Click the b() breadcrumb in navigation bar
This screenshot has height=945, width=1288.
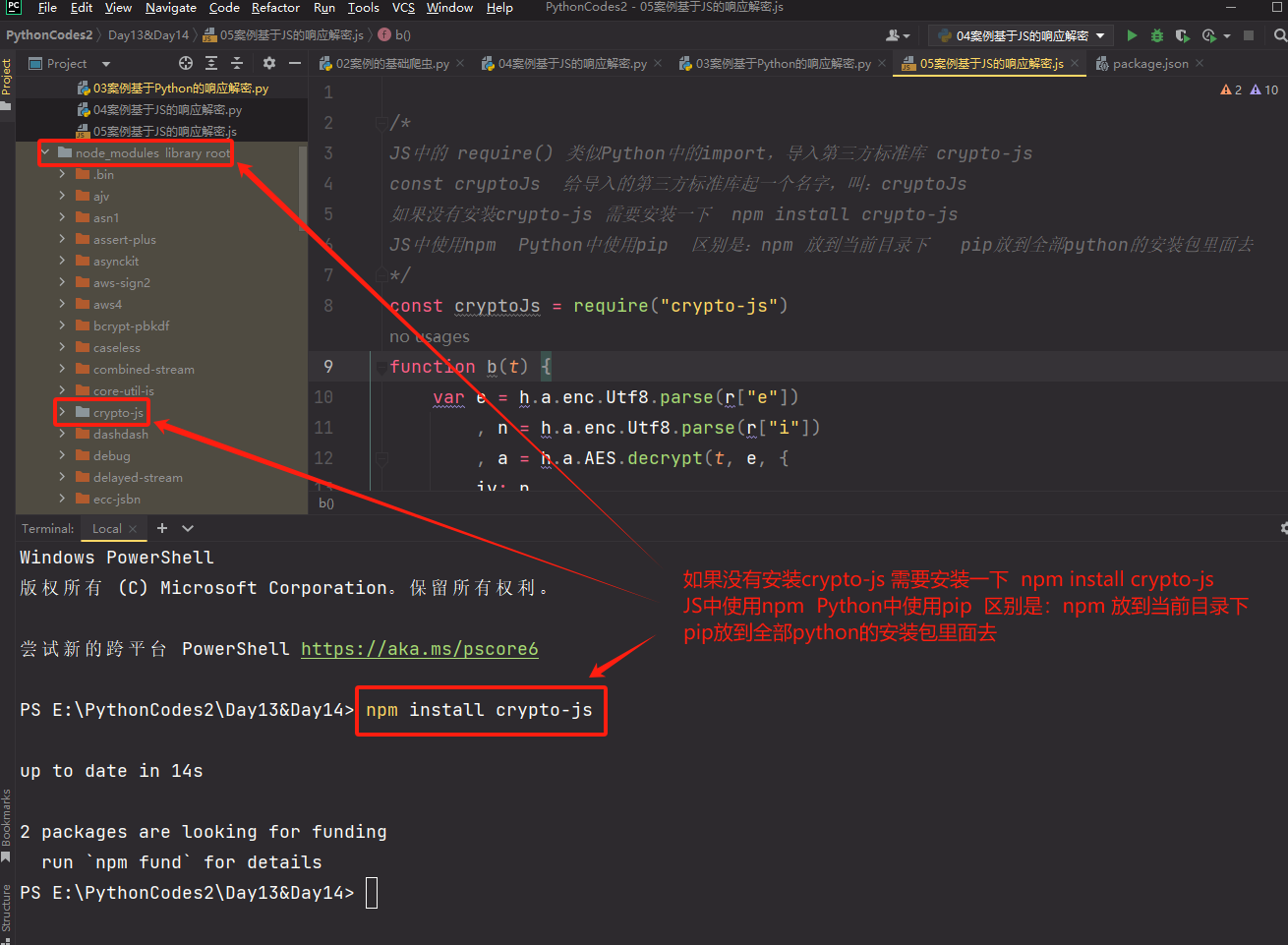tap(394, 35)
